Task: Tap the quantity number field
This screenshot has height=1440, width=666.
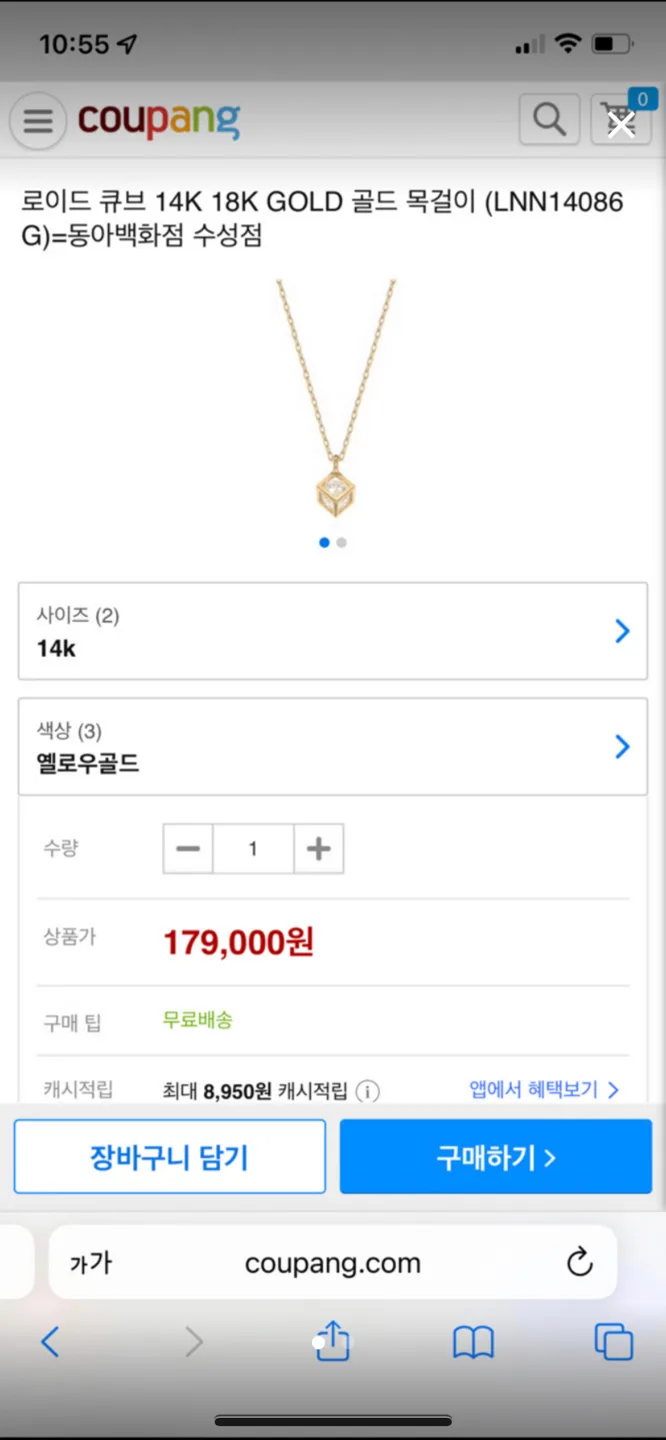Action: pos(253,848)
